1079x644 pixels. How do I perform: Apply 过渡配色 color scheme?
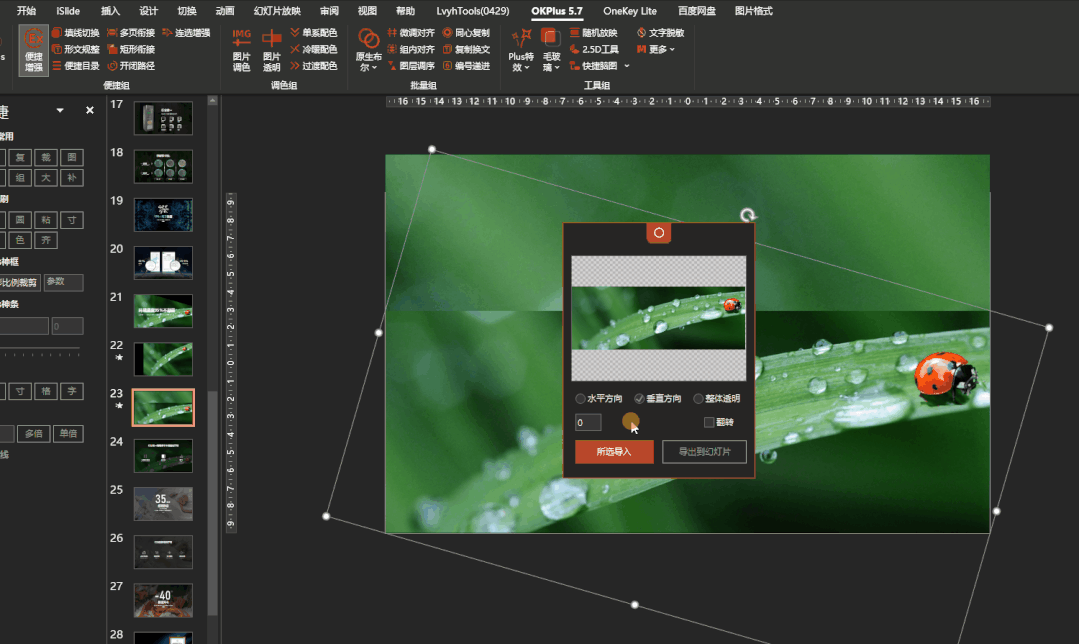[x=314, y=65]
